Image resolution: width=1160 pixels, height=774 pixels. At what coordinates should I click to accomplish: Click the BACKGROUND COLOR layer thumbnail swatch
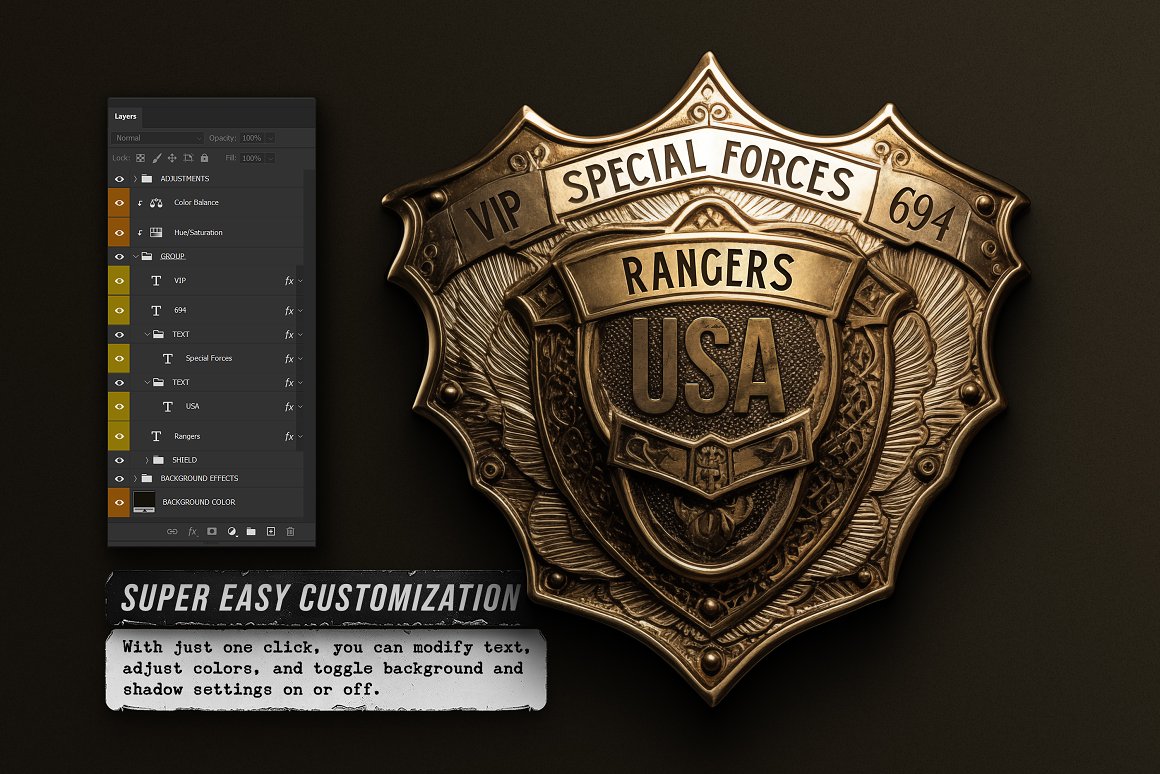[144, 501]
